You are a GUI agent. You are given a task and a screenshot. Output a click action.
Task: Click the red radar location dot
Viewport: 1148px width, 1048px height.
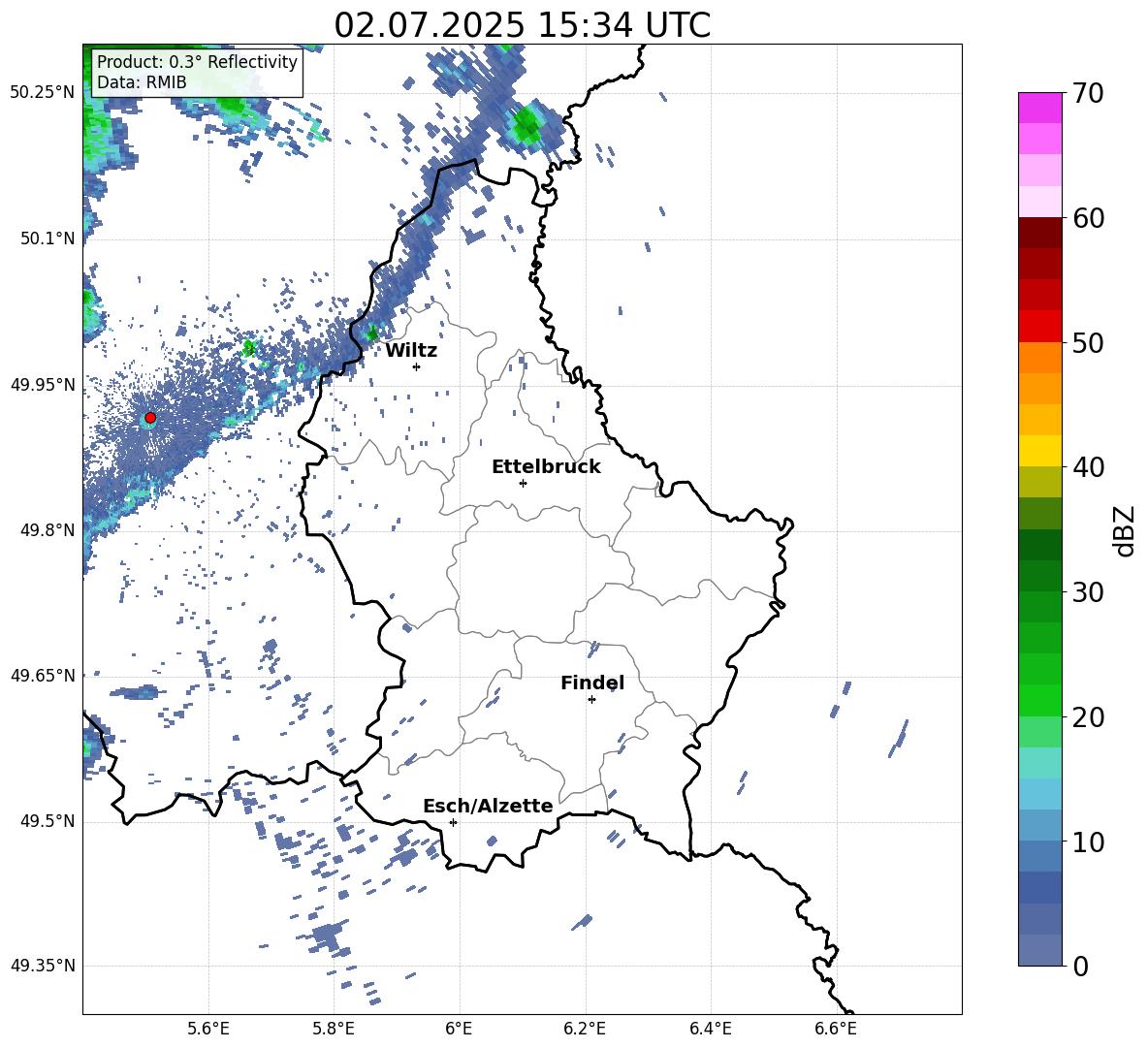point(150,418)
